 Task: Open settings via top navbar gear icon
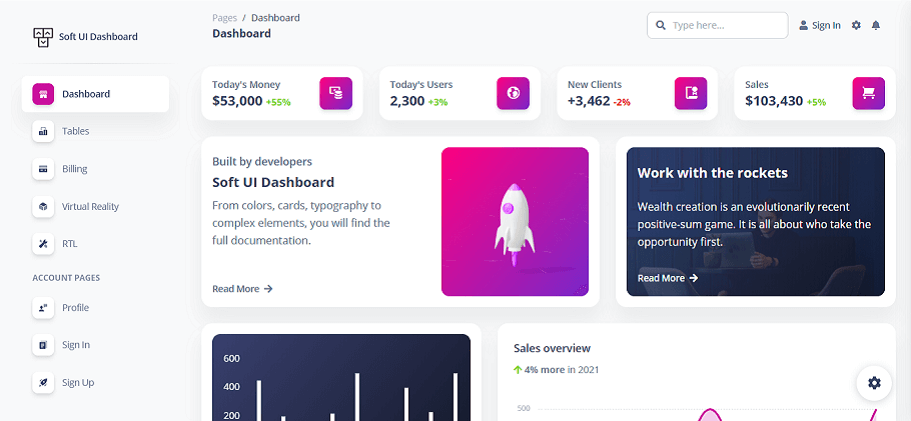pos(856,25)
